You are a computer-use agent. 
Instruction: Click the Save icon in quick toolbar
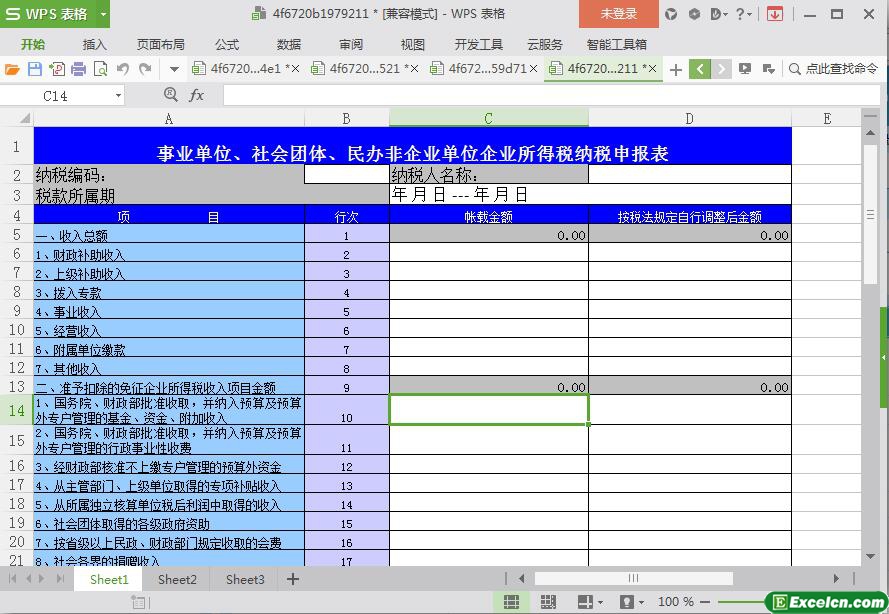[x=34, y=69]
